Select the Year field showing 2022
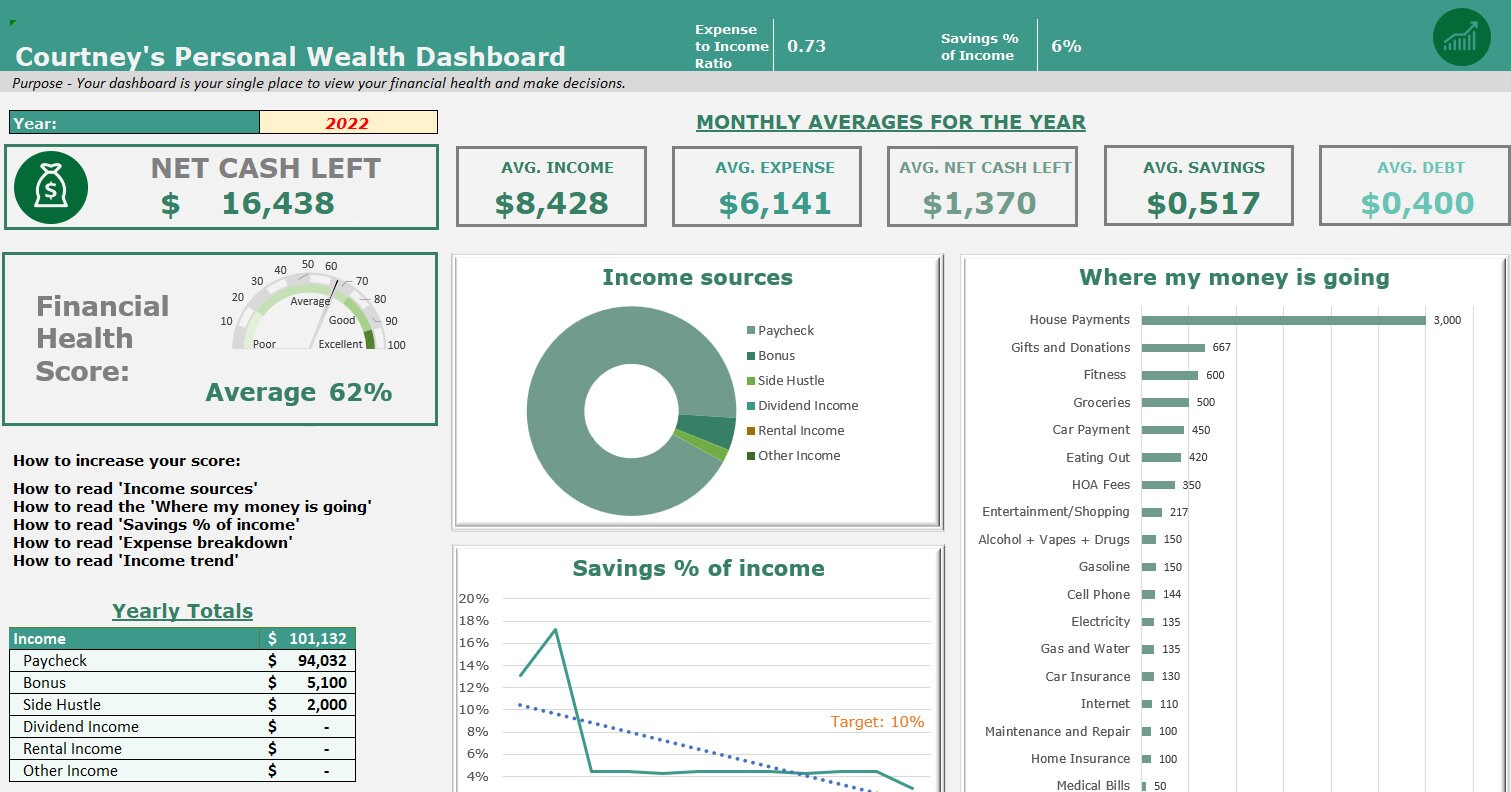 click(x=348, y=122)
